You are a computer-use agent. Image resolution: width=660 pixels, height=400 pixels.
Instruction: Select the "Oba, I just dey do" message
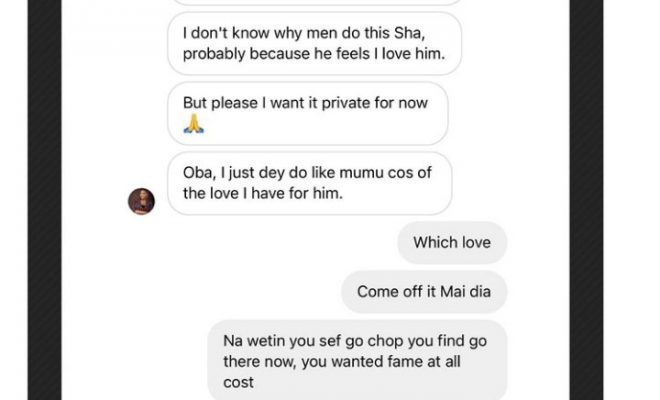pos(309,183)
